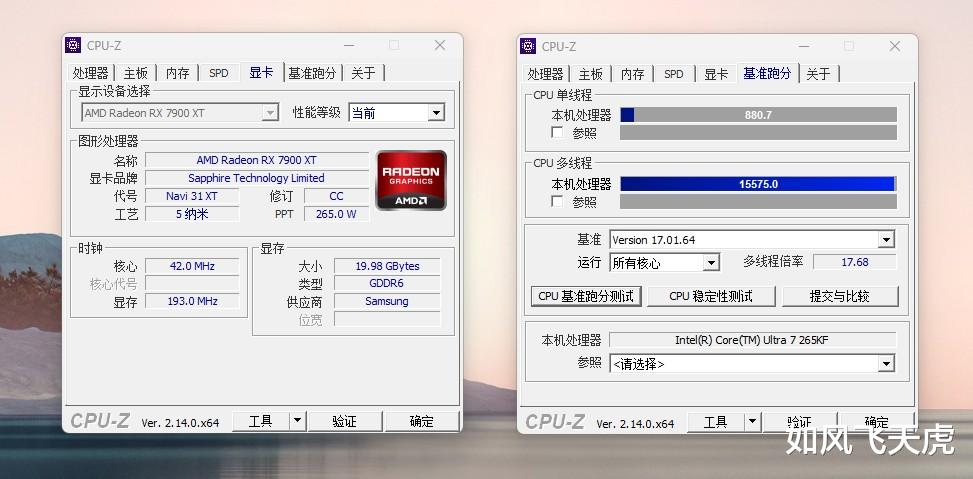Enable 参照 checkbox under CPU 多线程

[x=557, y=202]
